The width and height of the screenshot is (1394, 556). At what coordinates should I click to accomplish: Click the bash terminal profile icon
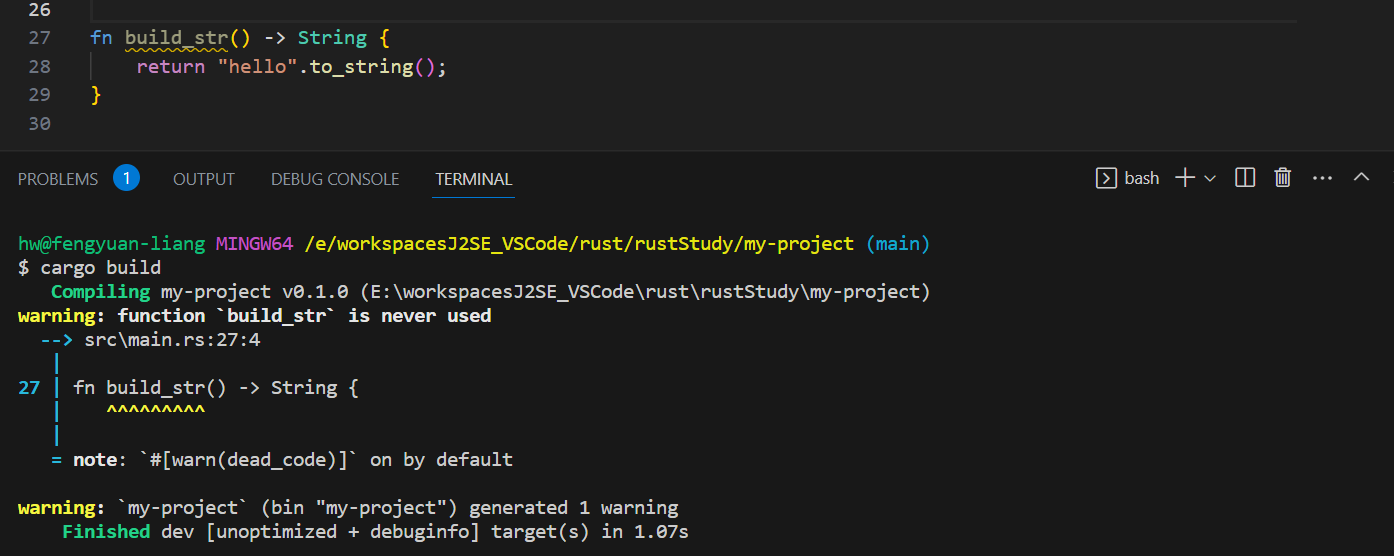[1107, 178]
